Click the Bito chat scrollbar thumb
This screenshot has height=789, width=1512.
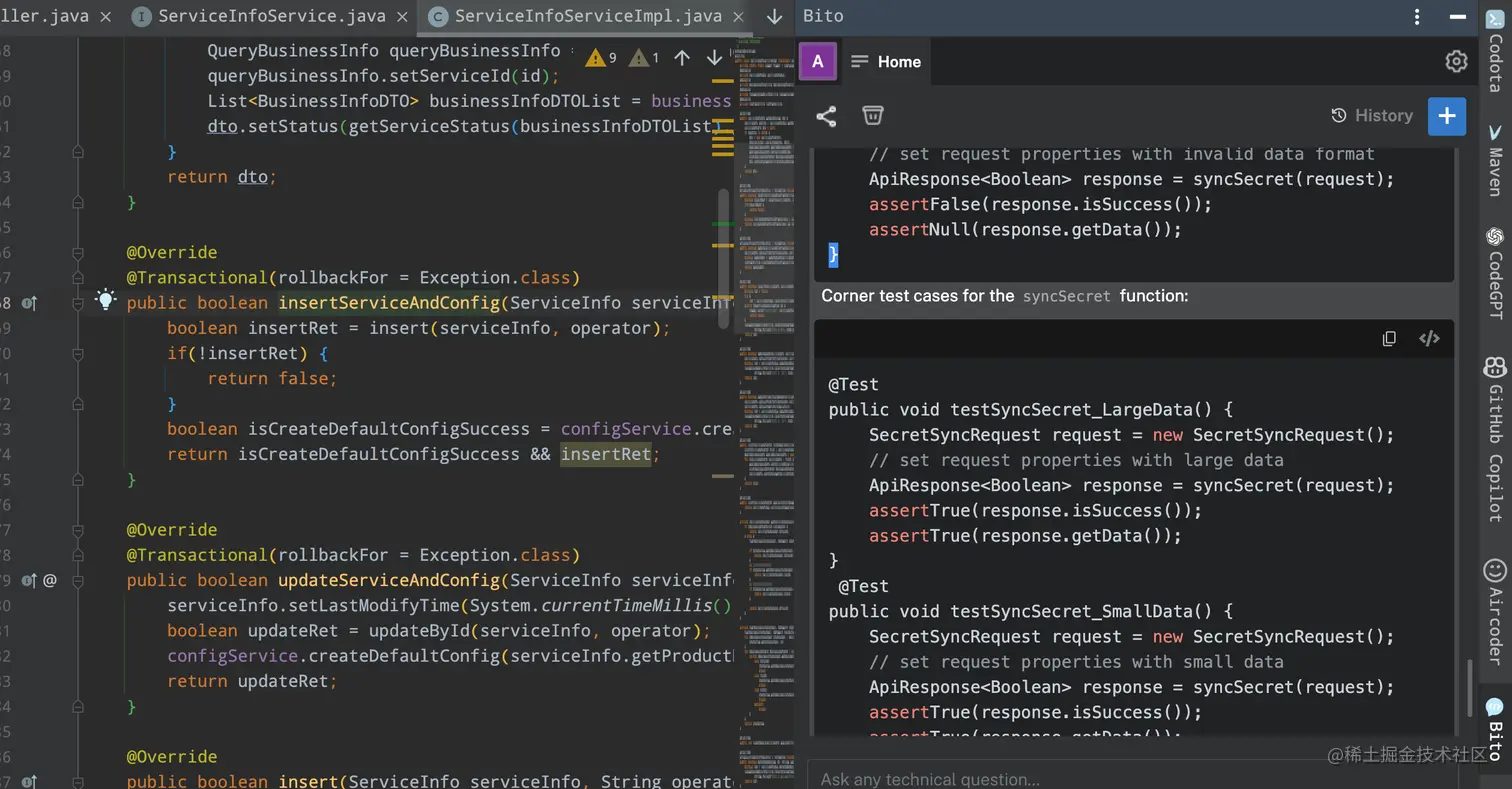(x=1469, y=690)
